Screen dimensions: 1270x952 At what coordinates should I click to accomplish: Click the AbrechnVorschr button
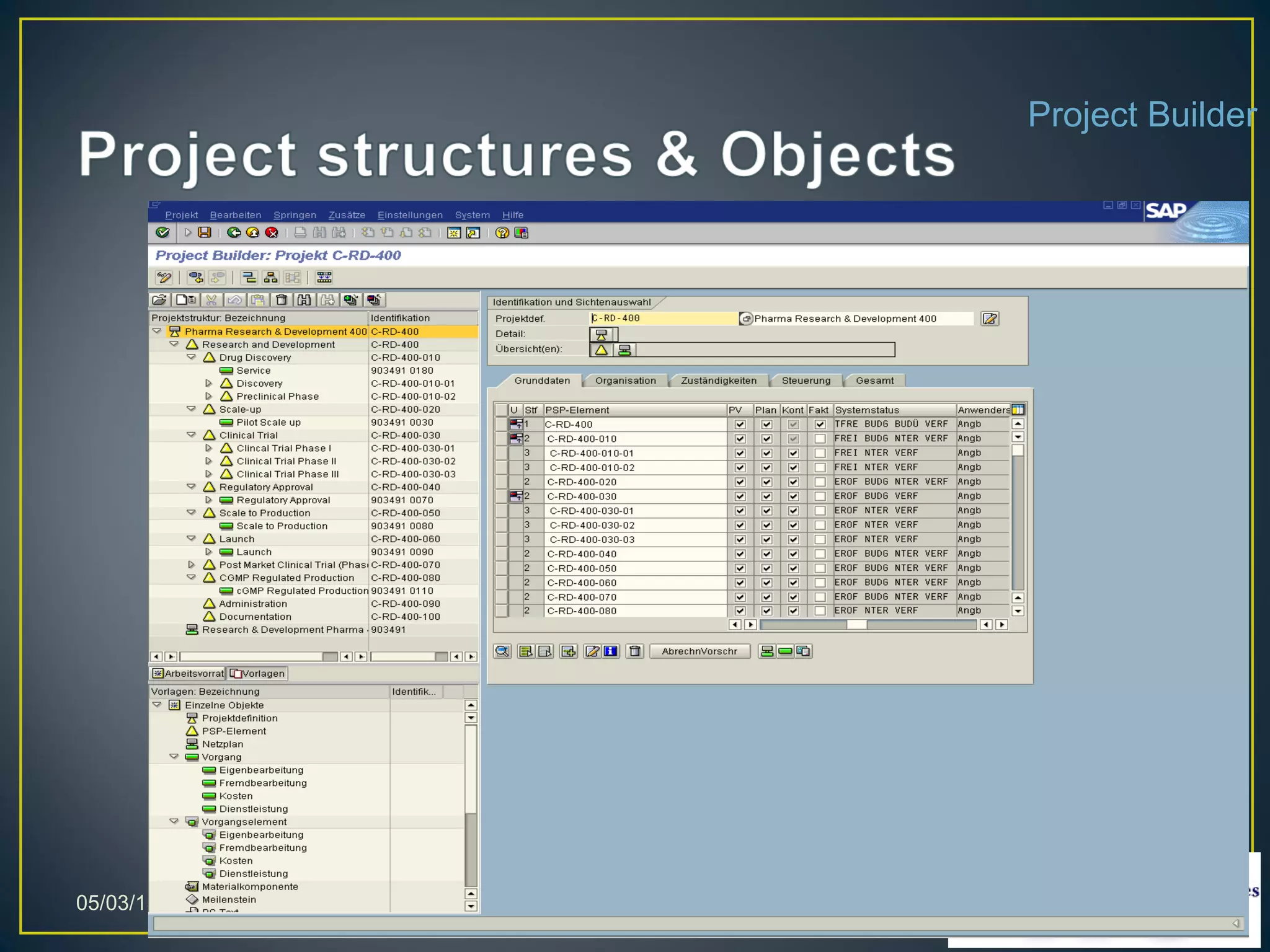(699, 651)
